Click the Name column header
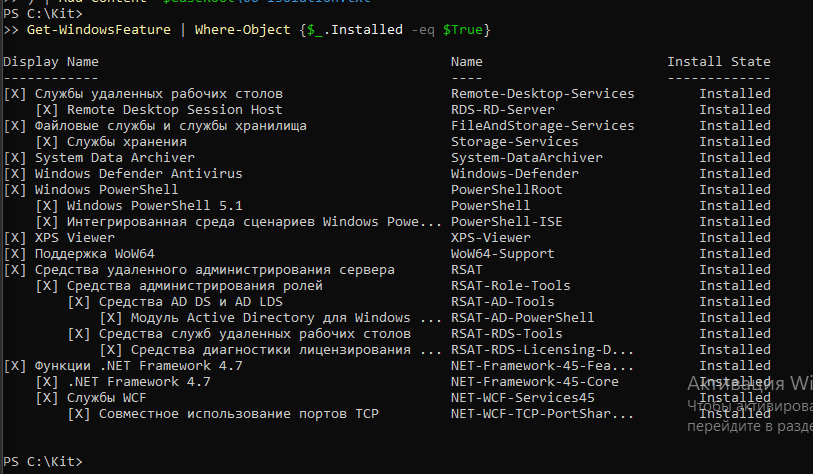The height and width of the screenshot is (474, 813). tap(467, 62)
